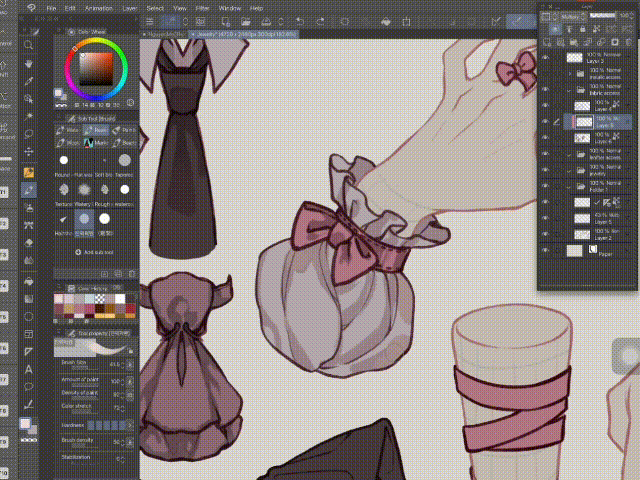Viewport: 640px width, 480px height.
Task: Select the Lasso selection tool
Action: pos(28,134)
